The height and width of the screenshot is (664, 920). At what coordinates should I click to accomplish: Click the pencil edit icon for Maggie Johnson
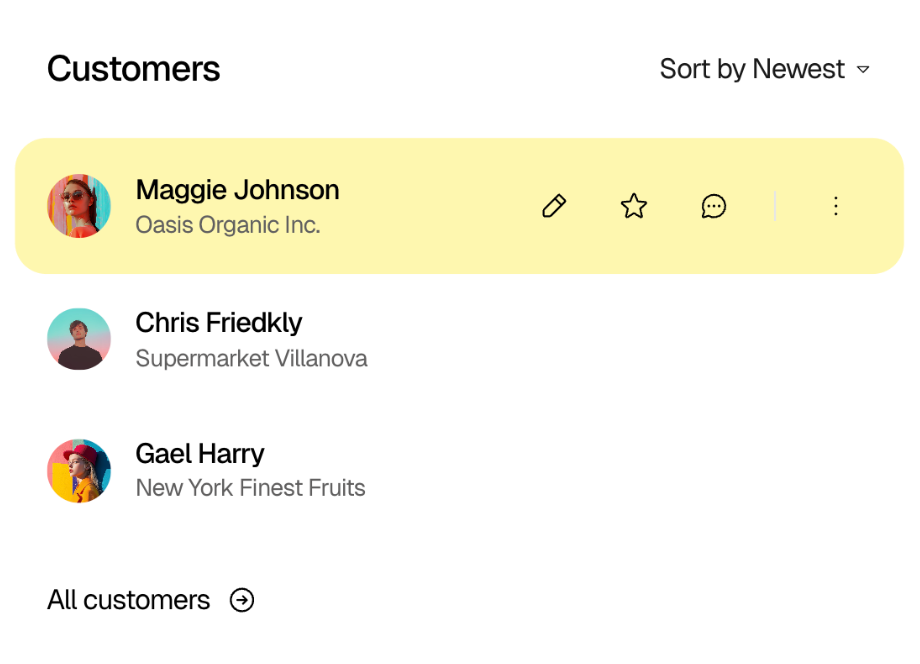[554, 206]
